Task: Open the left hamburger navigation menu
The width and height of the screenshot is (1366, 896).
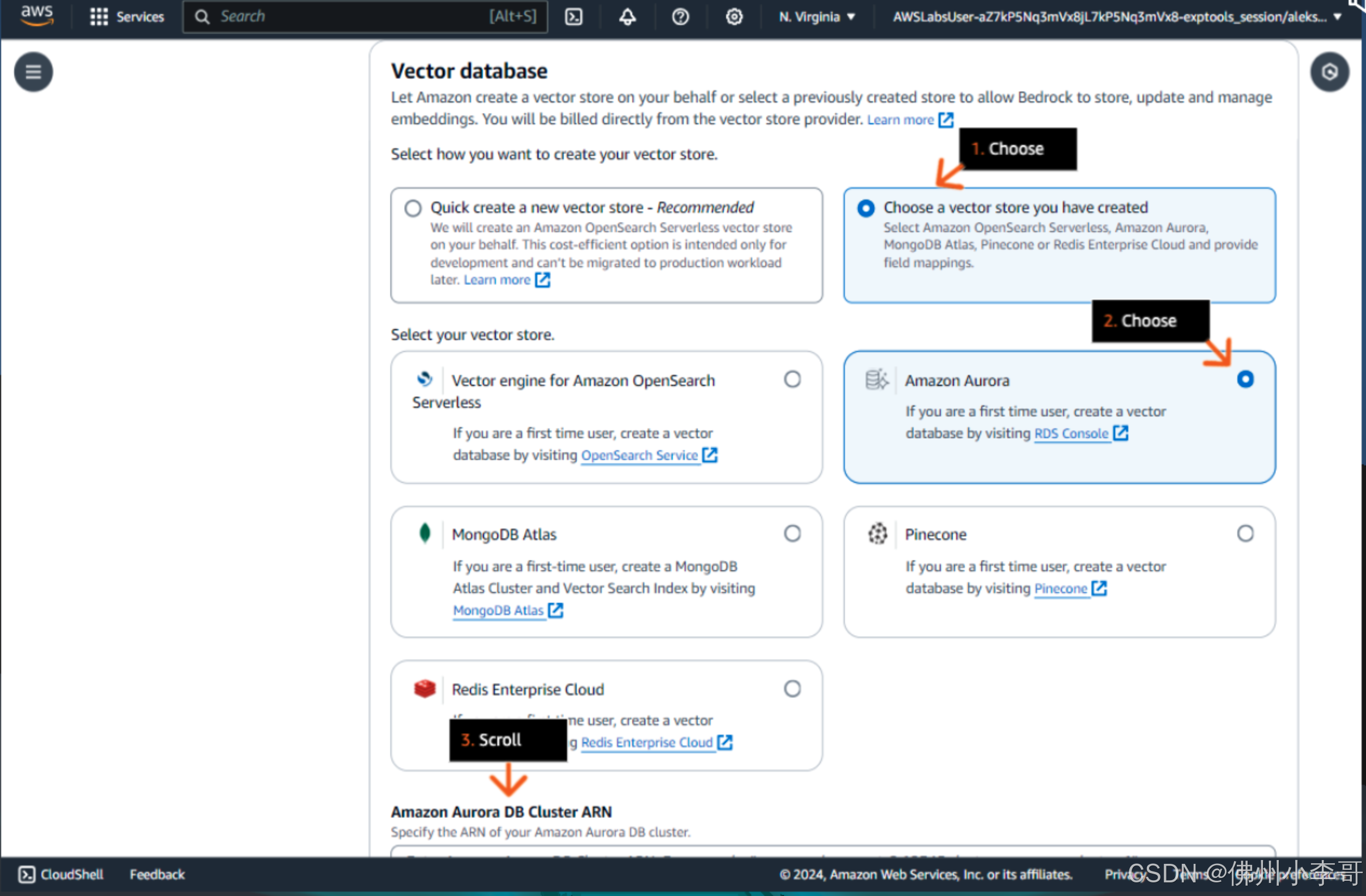Action: tap(33, 72)
